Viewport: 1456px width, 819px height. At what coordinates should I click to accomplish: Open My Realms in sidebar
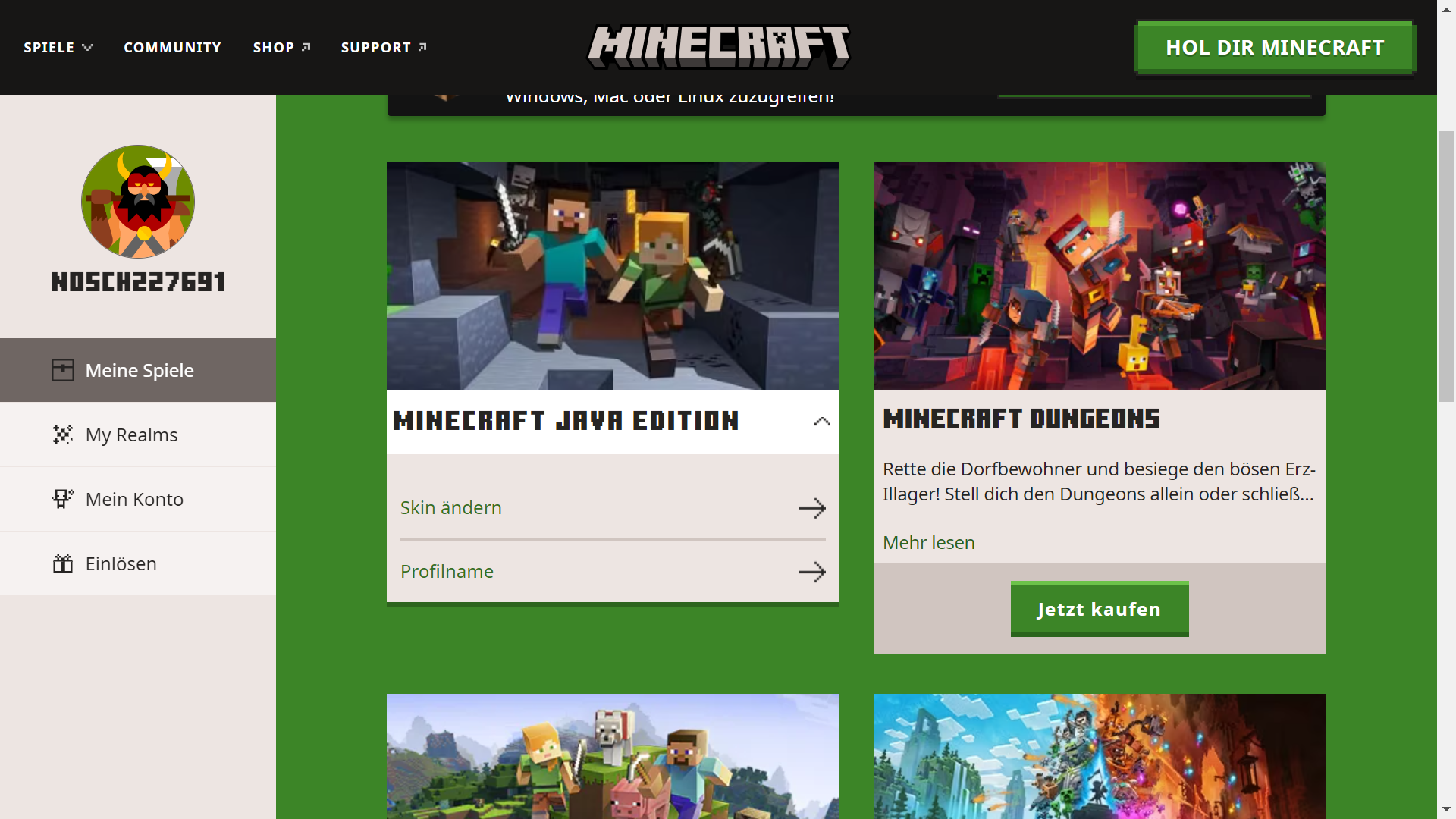(138, 435)
